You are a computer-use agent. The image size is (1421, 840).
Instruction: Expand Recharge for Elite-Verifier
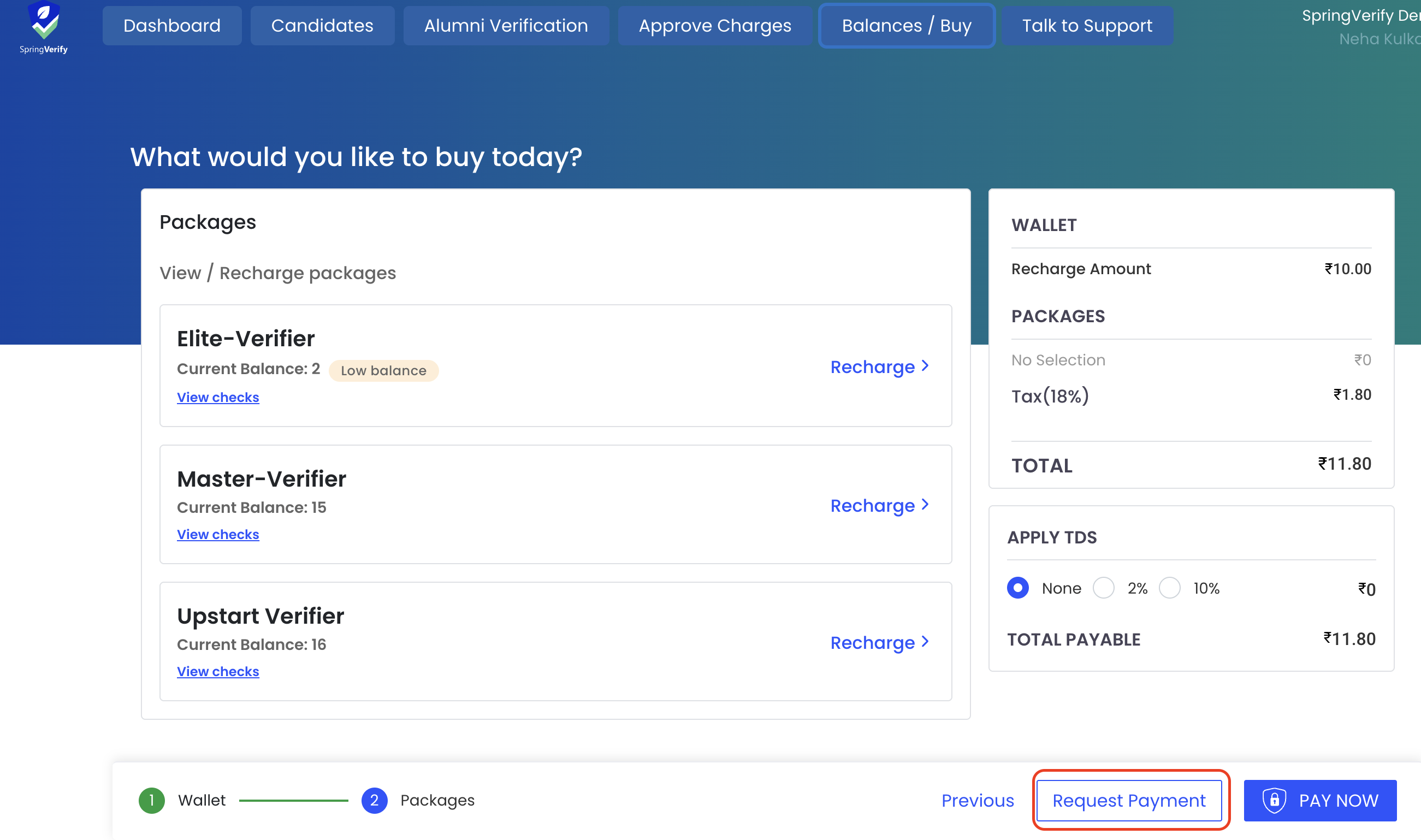coord(879,367)
